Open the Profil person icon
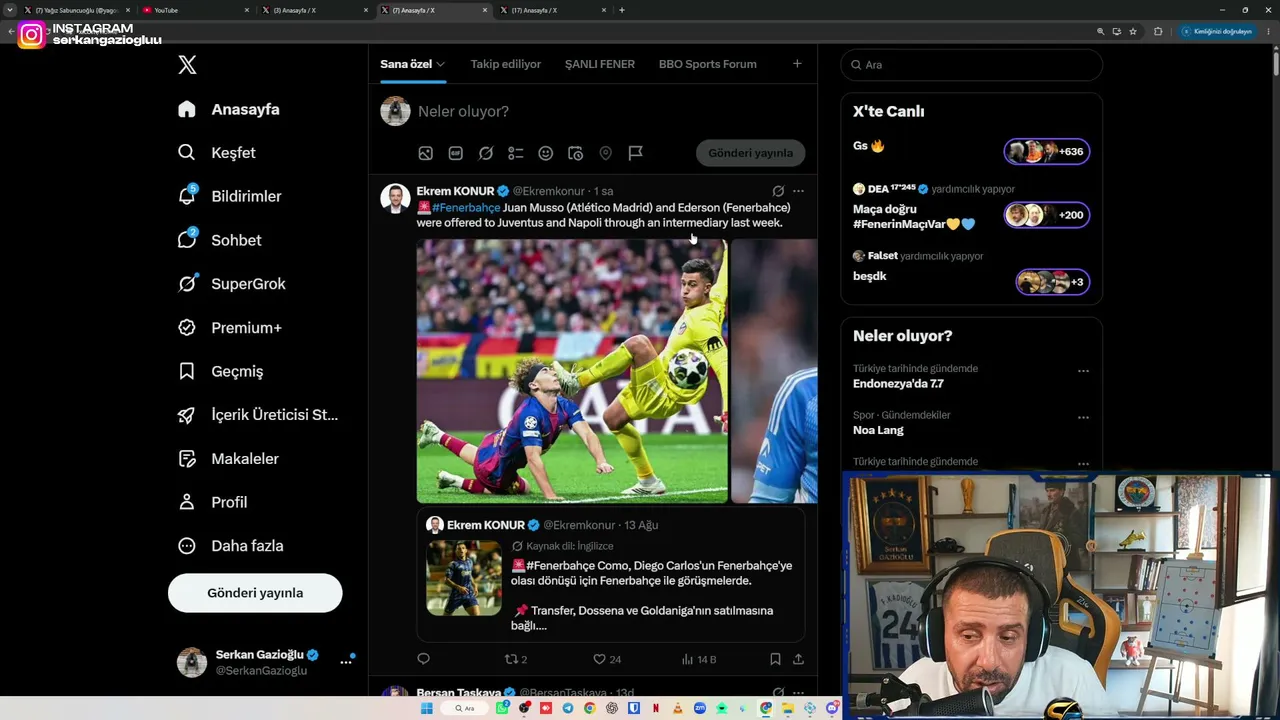This screenshot has width=1280, height=720. click(x=187, y=502)
